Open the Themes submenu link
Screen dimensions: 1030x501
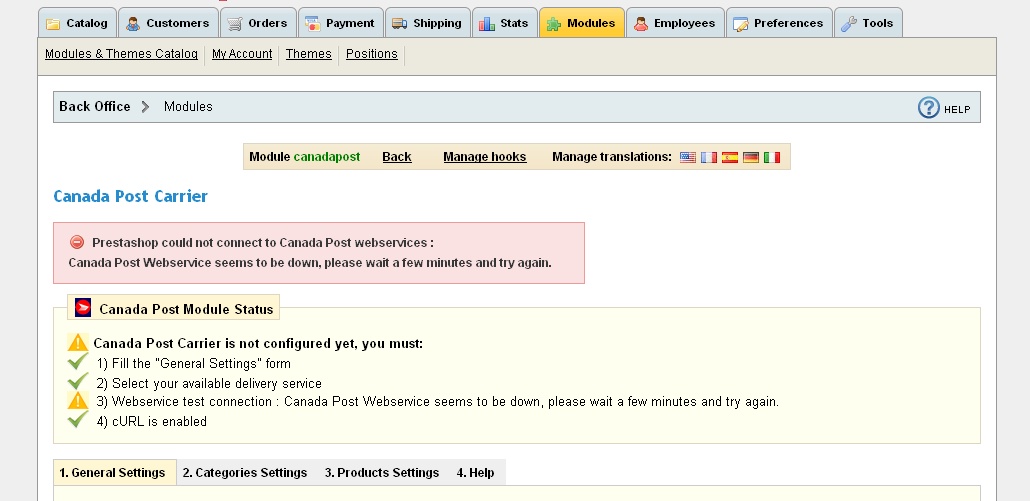(x=309, y=54)
